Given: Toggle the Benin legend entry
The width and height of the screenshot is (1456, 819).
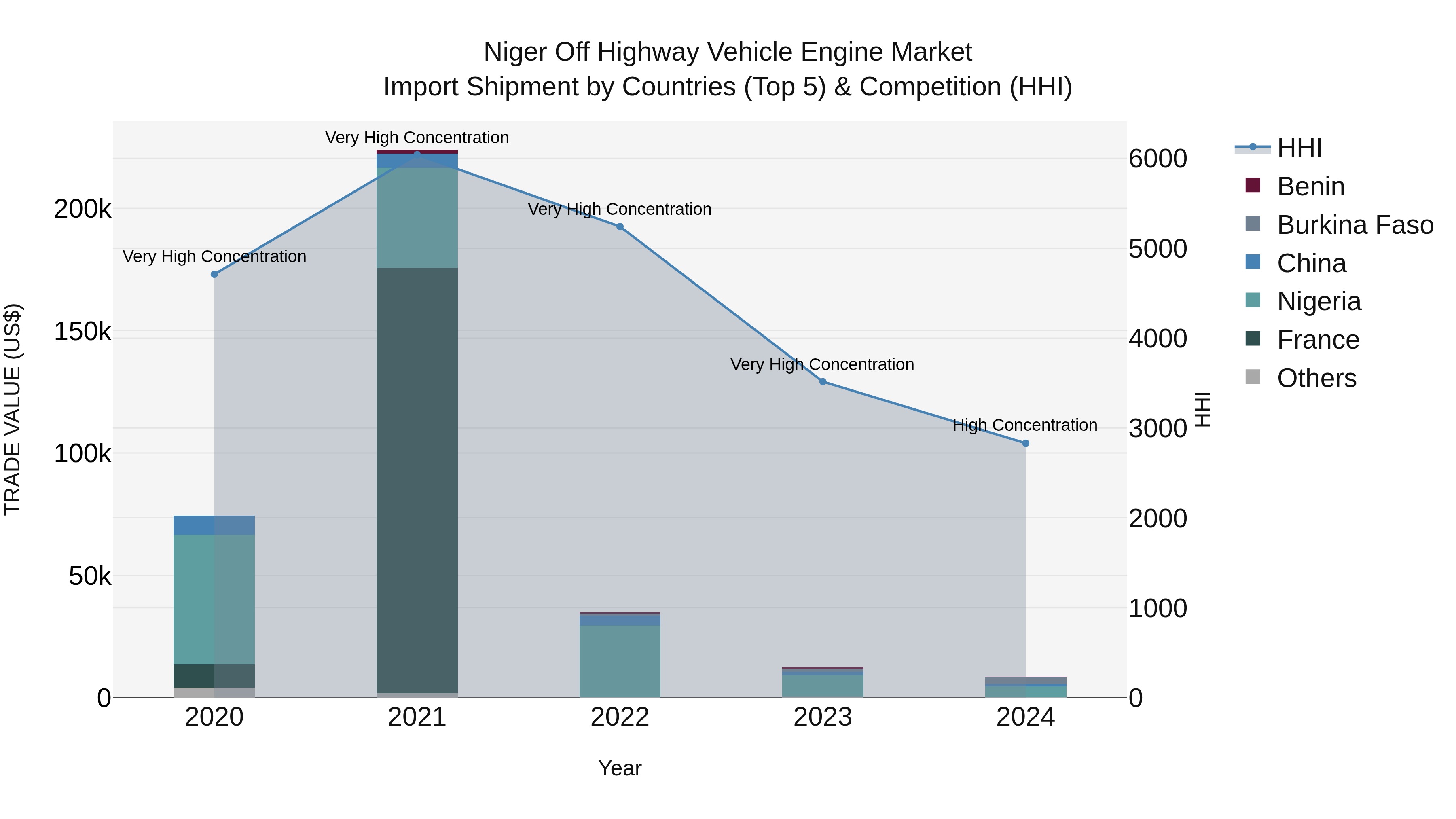Looking at the screenshot, I should 1294,186.
